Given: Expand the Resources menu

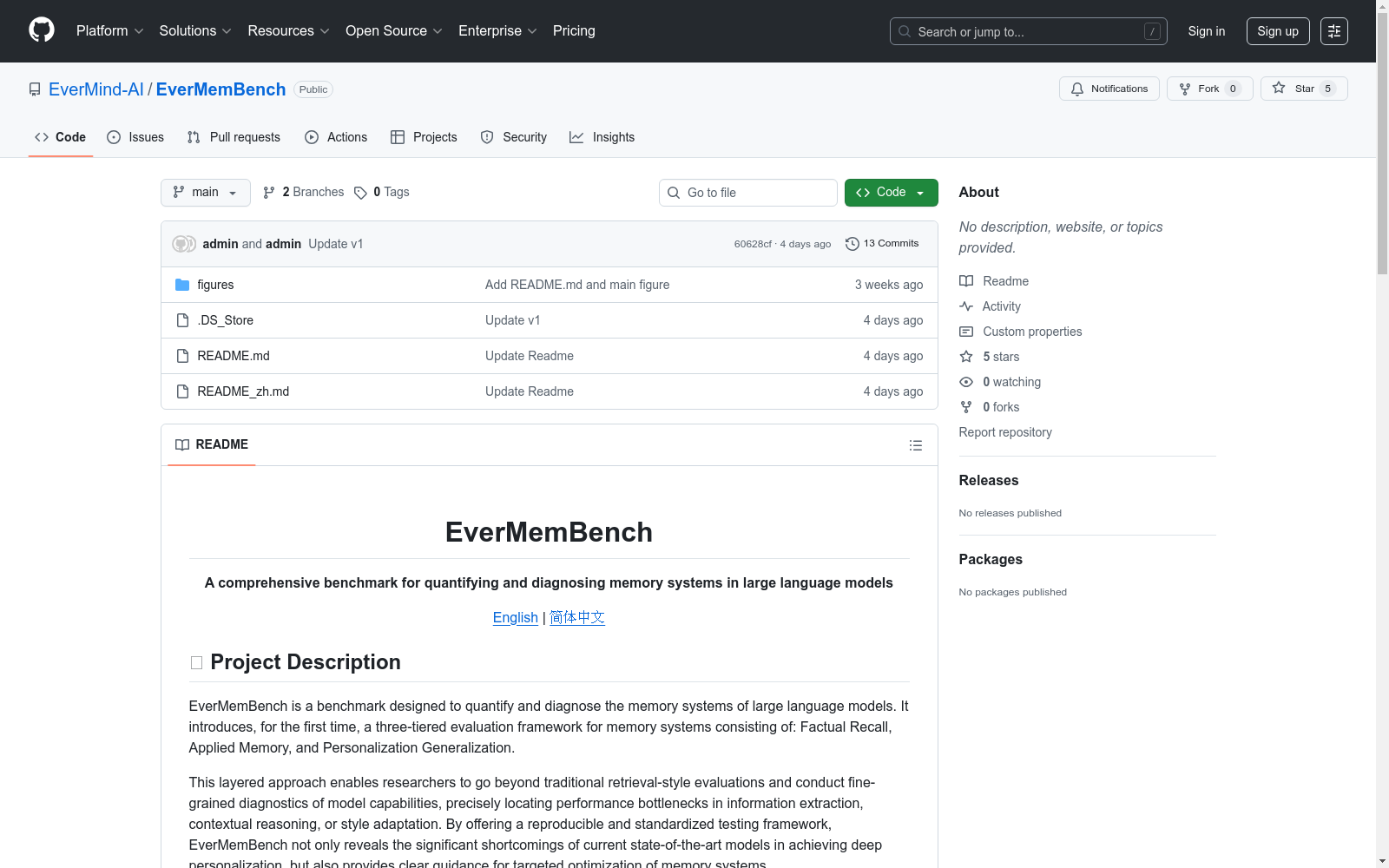Looking at the screenshot, I should [288, 31].
